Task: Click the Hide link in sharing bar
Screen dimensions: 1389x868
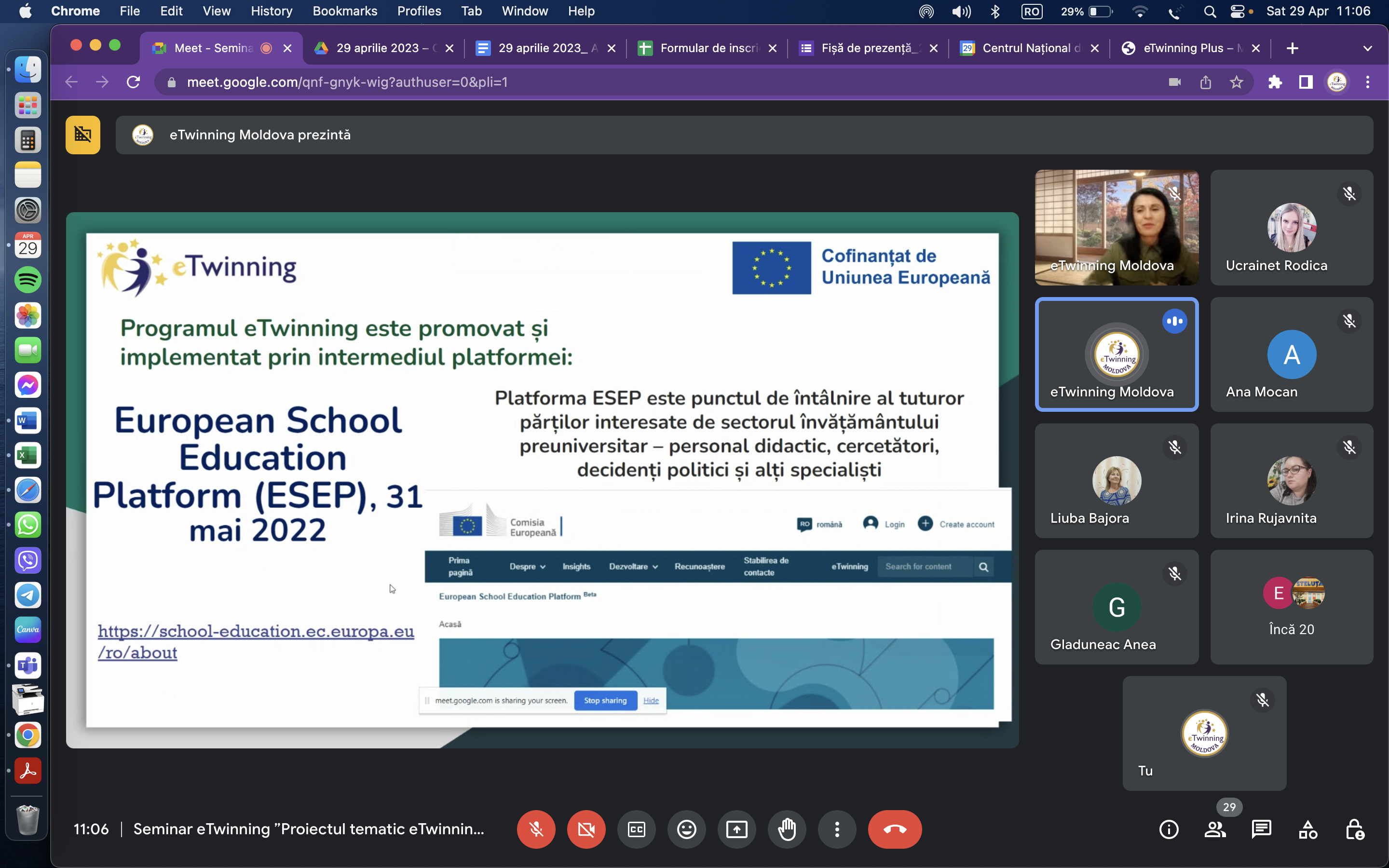Action: point(651,700)
